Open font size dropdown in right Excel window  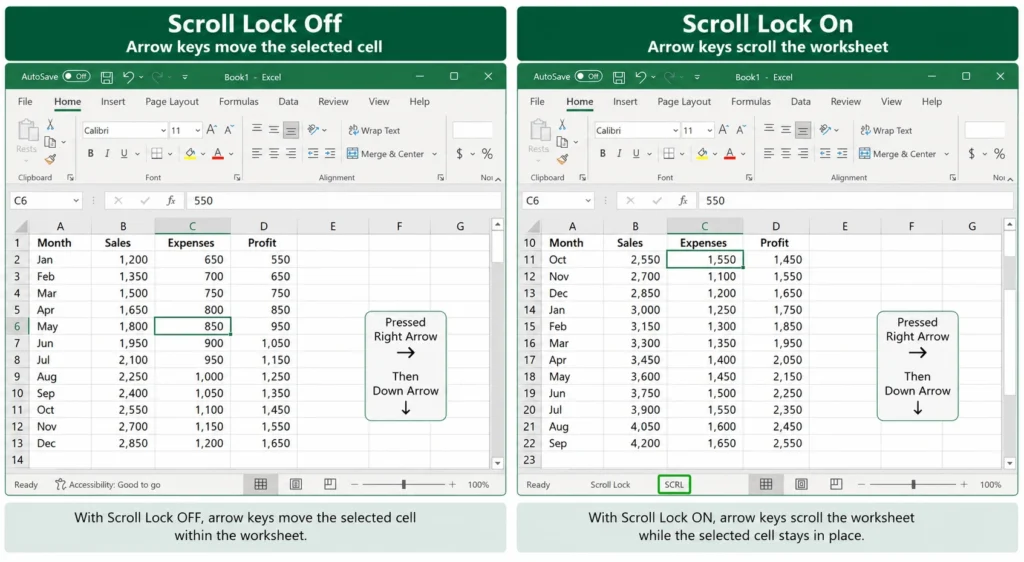point(709,131)
